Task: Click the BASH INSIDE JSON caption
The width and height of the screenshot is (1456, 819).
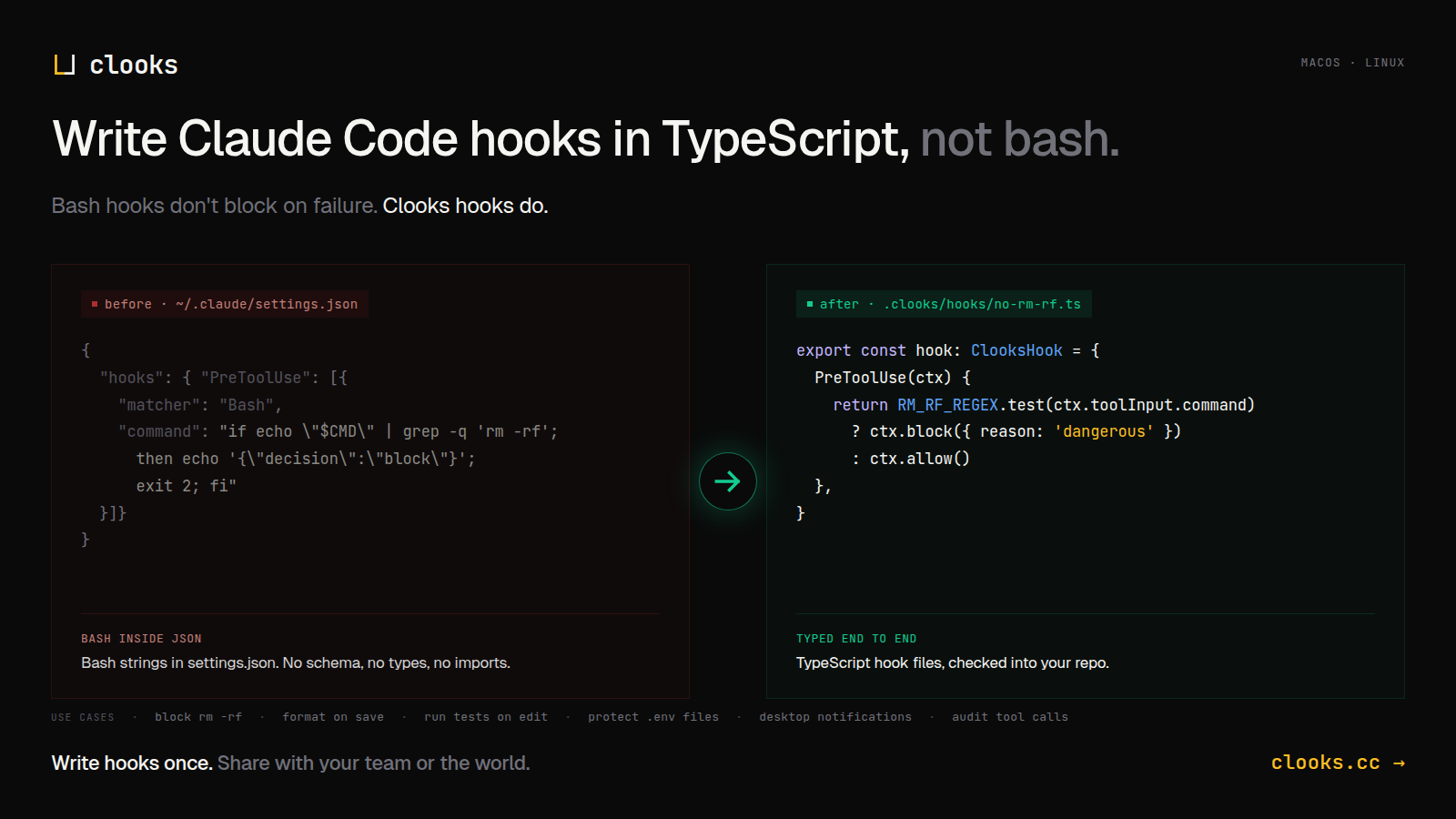Action: 141,639
